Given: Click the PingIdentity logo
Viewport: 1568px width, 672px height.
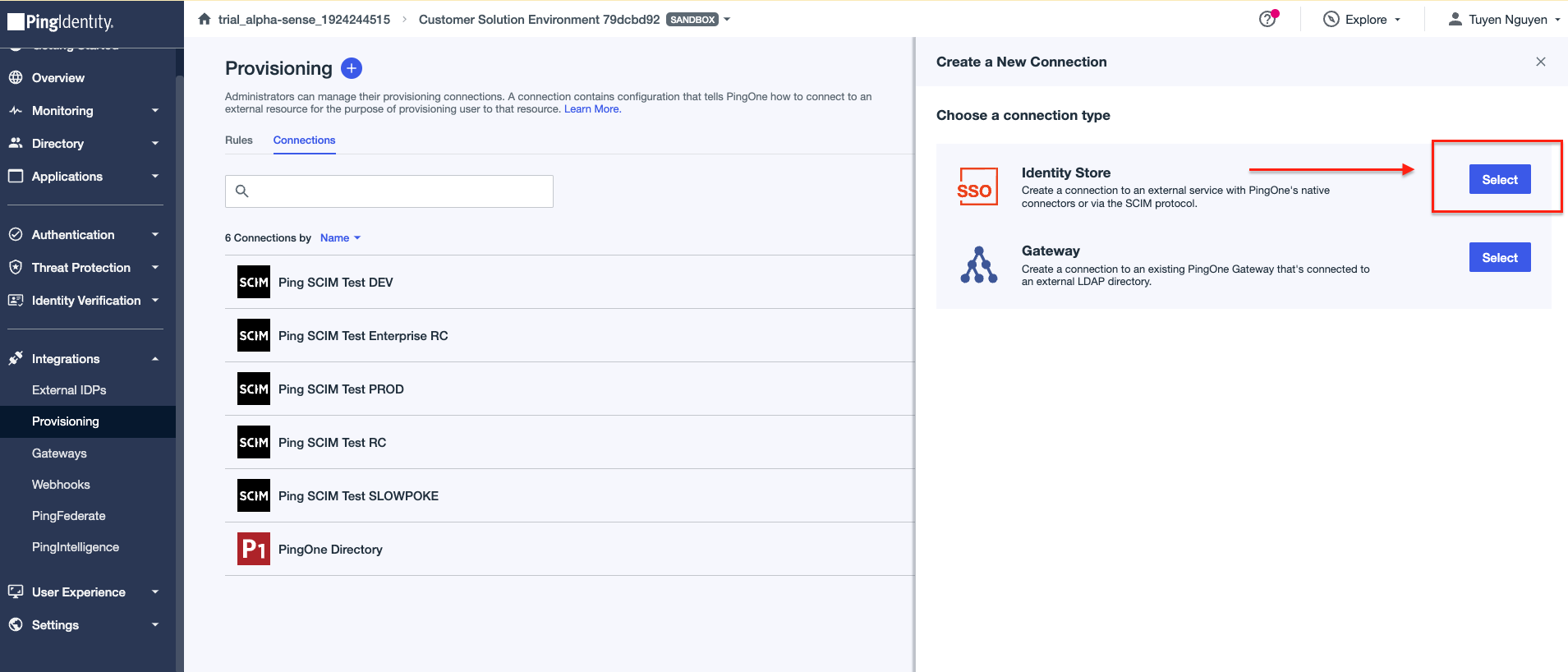Looking at the screenshot, I should (61, 22).
